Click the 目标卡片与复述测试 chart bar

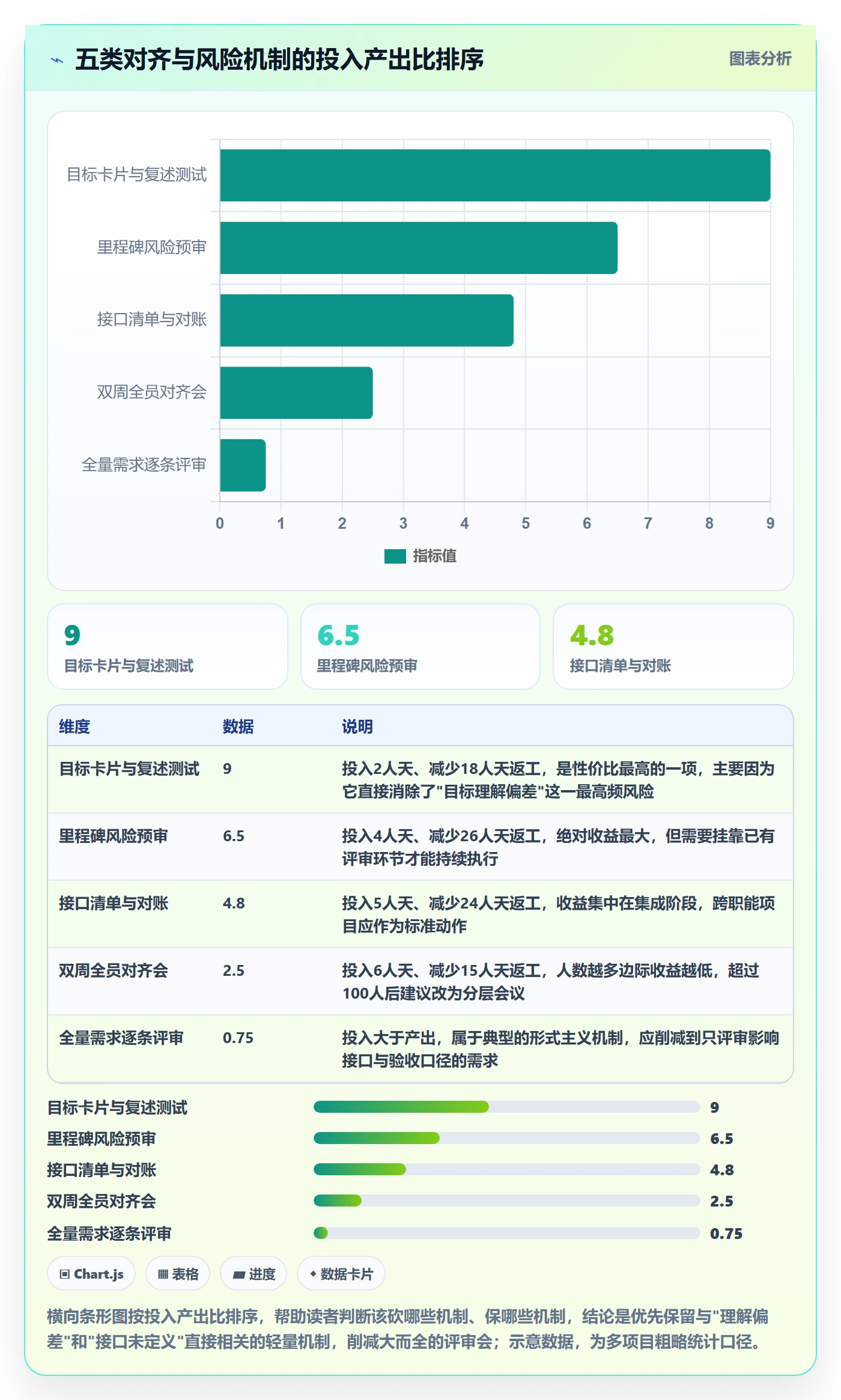(x=495, y=175)
